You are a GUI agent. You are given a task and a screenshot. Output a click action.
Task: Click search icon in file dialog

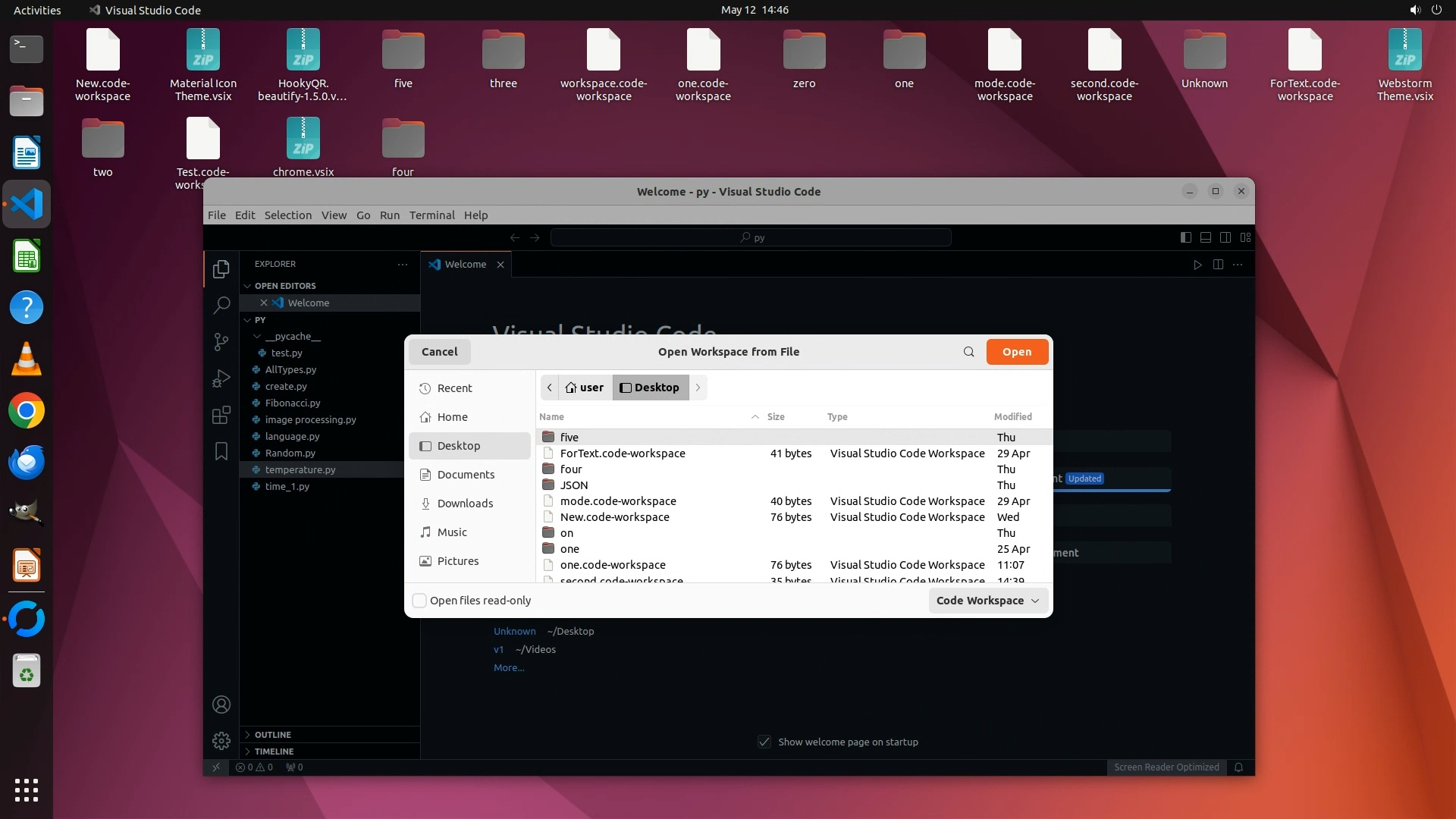point(968,352)
